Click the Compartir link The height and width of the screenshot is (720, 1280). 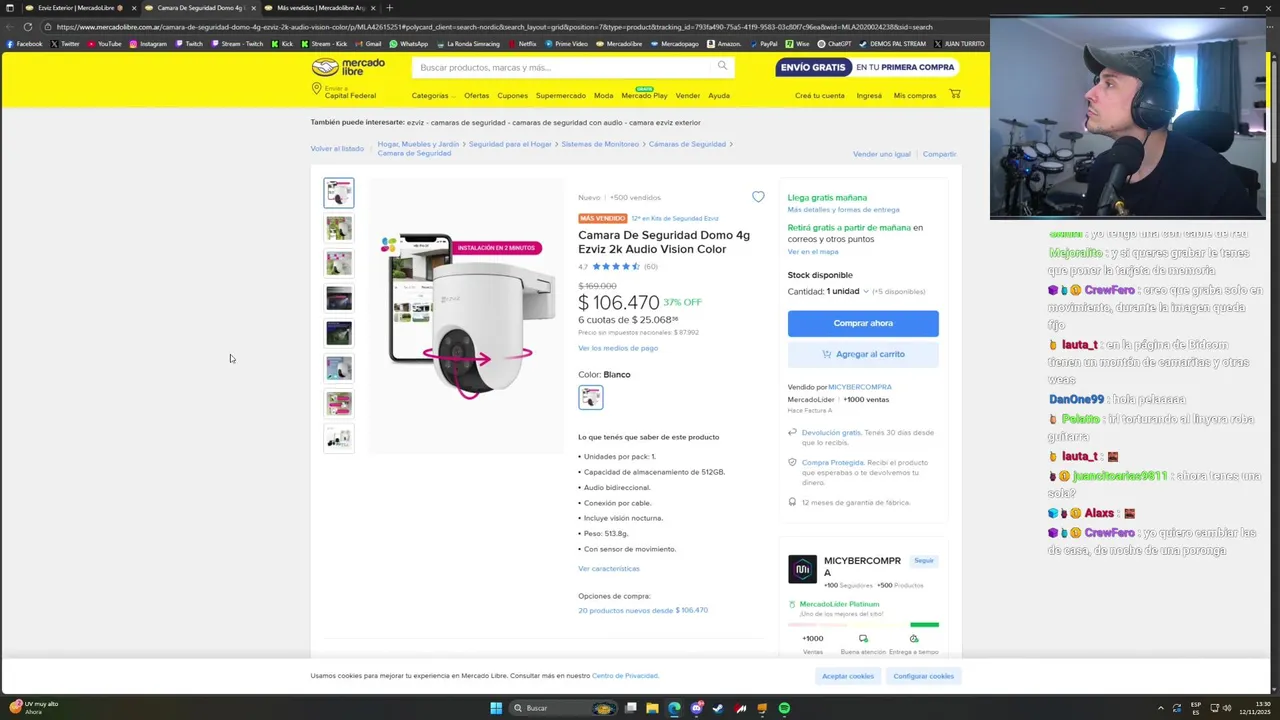coord(939,154)
